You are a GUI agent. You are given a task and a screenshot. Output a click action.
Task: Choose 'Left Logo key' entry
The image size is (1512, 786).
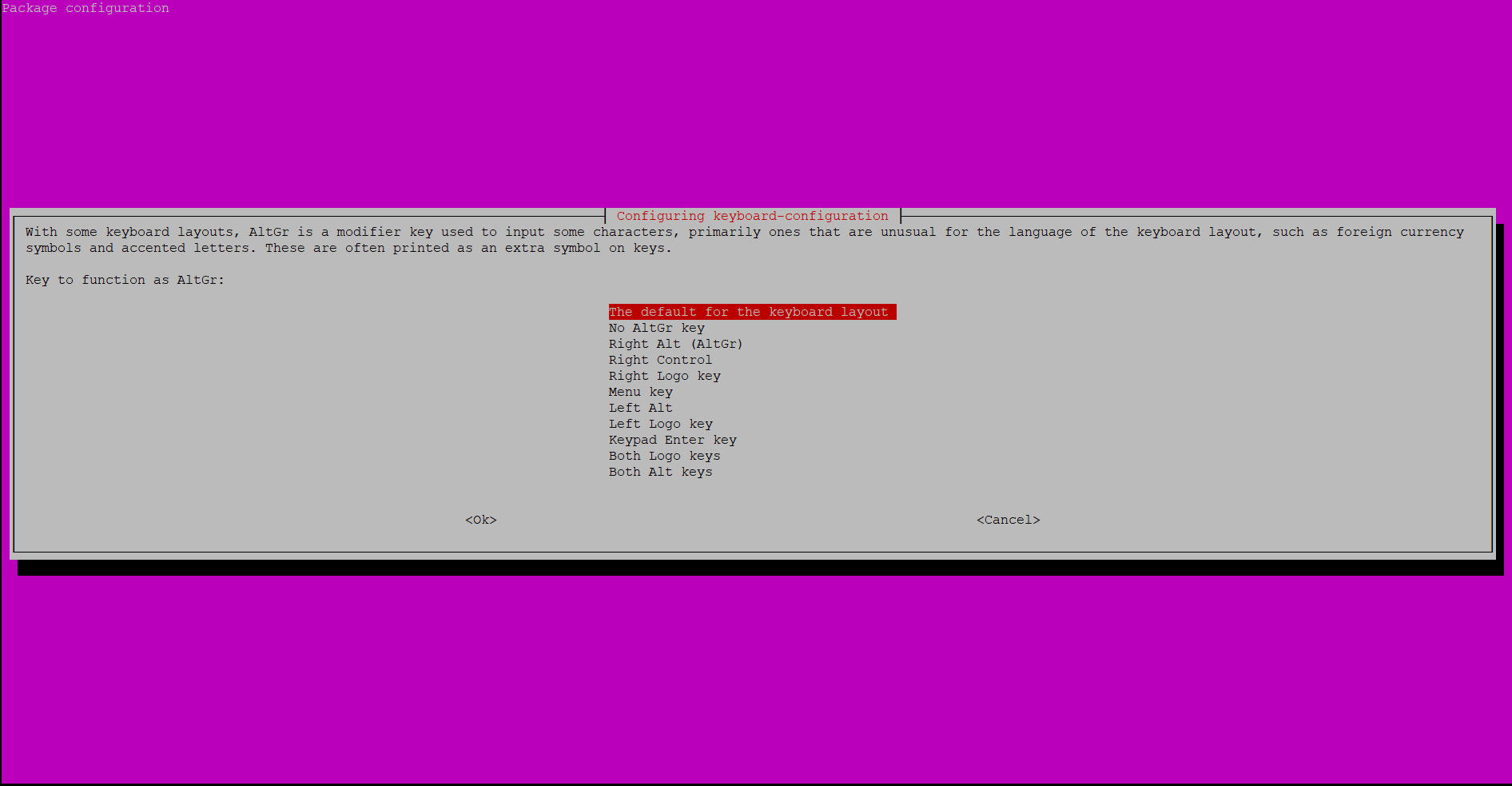point(661,424)
